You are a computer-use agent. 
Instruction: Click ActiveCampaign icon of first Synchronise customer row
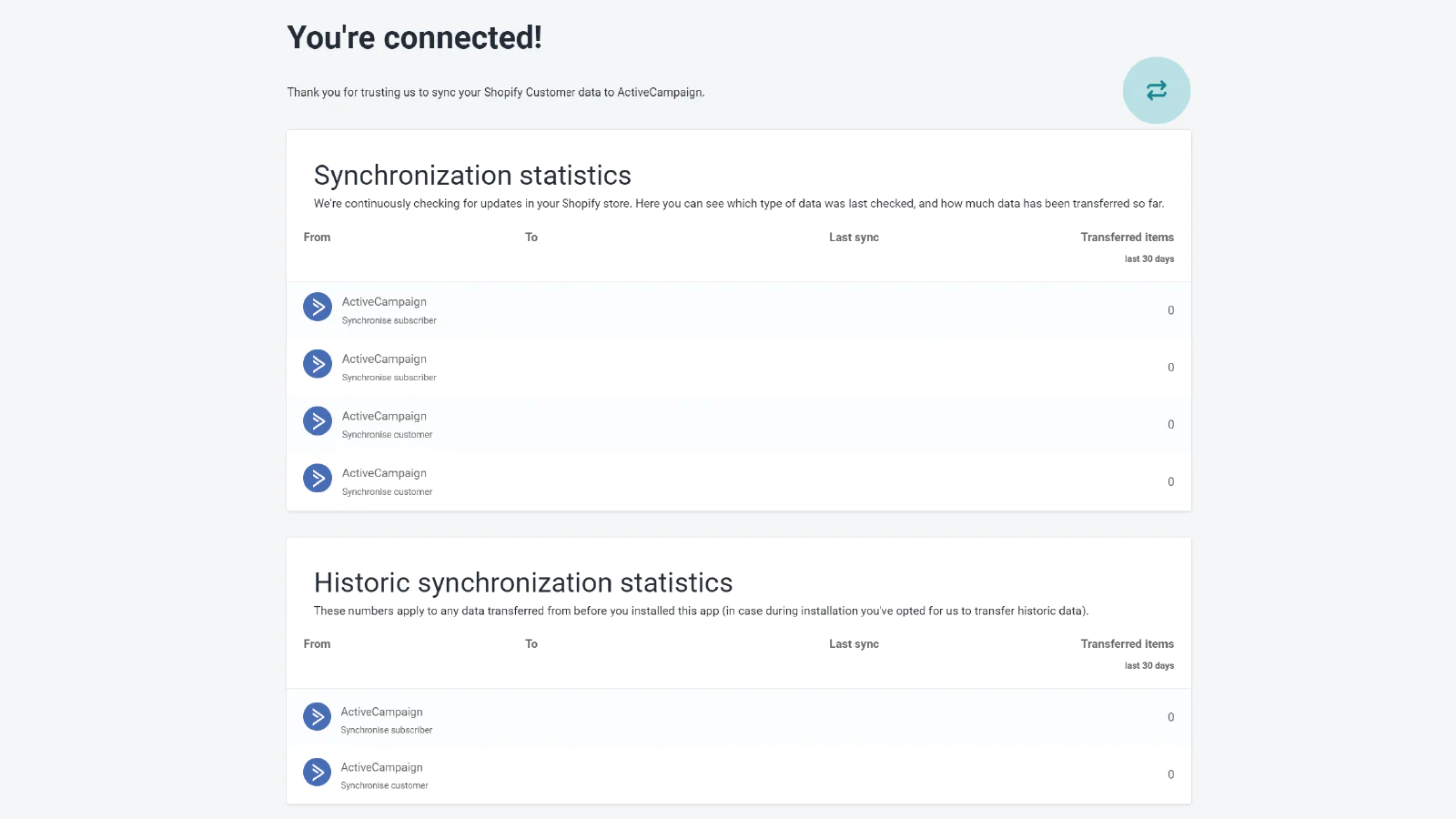[x=318, y=420]
